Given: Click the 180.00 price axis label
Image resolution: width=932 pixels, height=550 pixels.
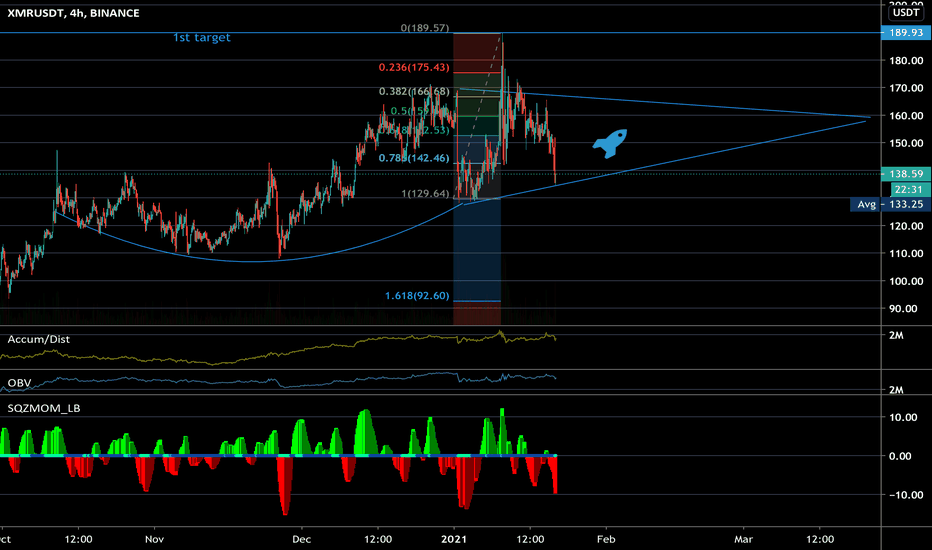Looking at the screenshot, I should coord(906,60).
